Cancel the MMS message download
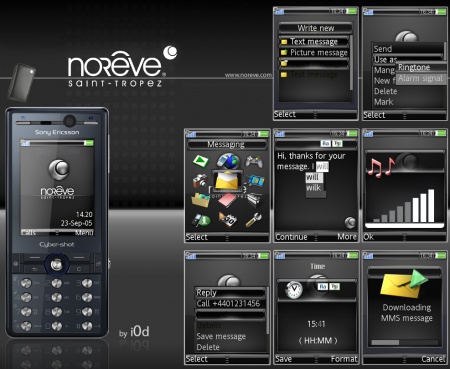The width and height of the screenshot is (450, 369). [x=433, y=359]
